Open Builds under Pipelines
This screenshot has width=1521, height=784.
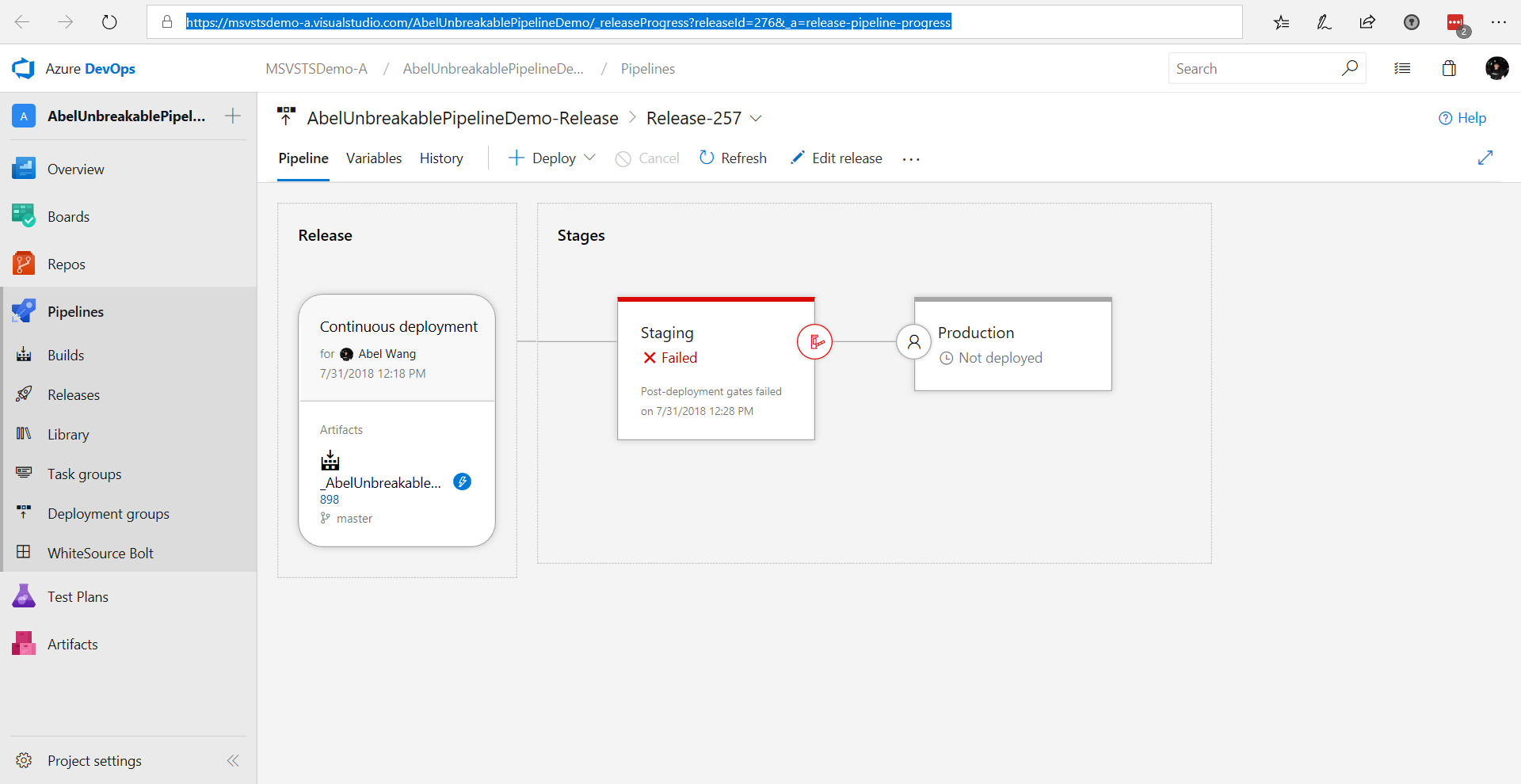(66, 356)
